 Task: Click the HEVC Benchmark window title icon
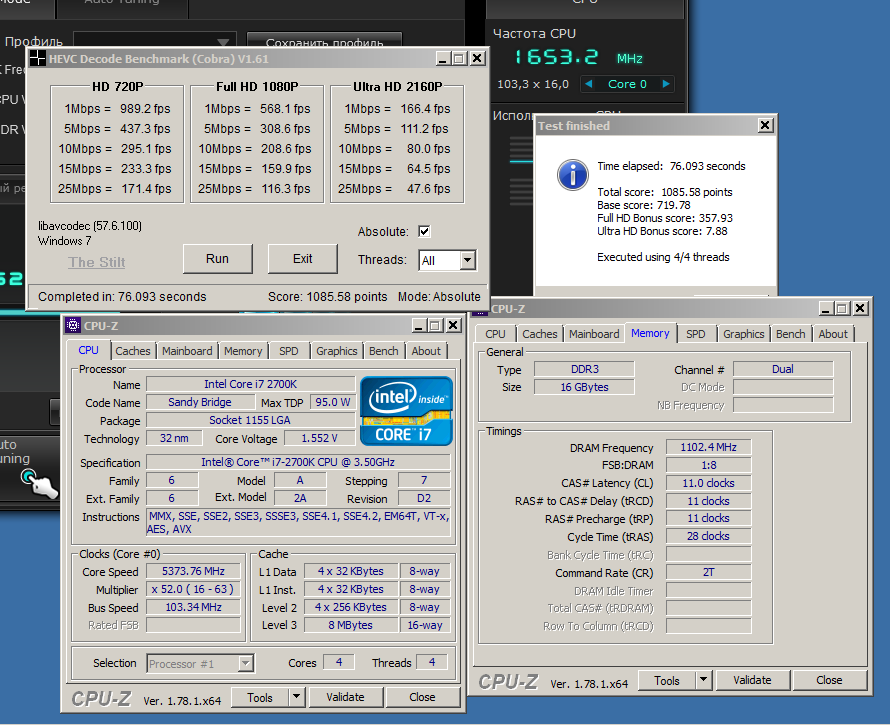37,58
